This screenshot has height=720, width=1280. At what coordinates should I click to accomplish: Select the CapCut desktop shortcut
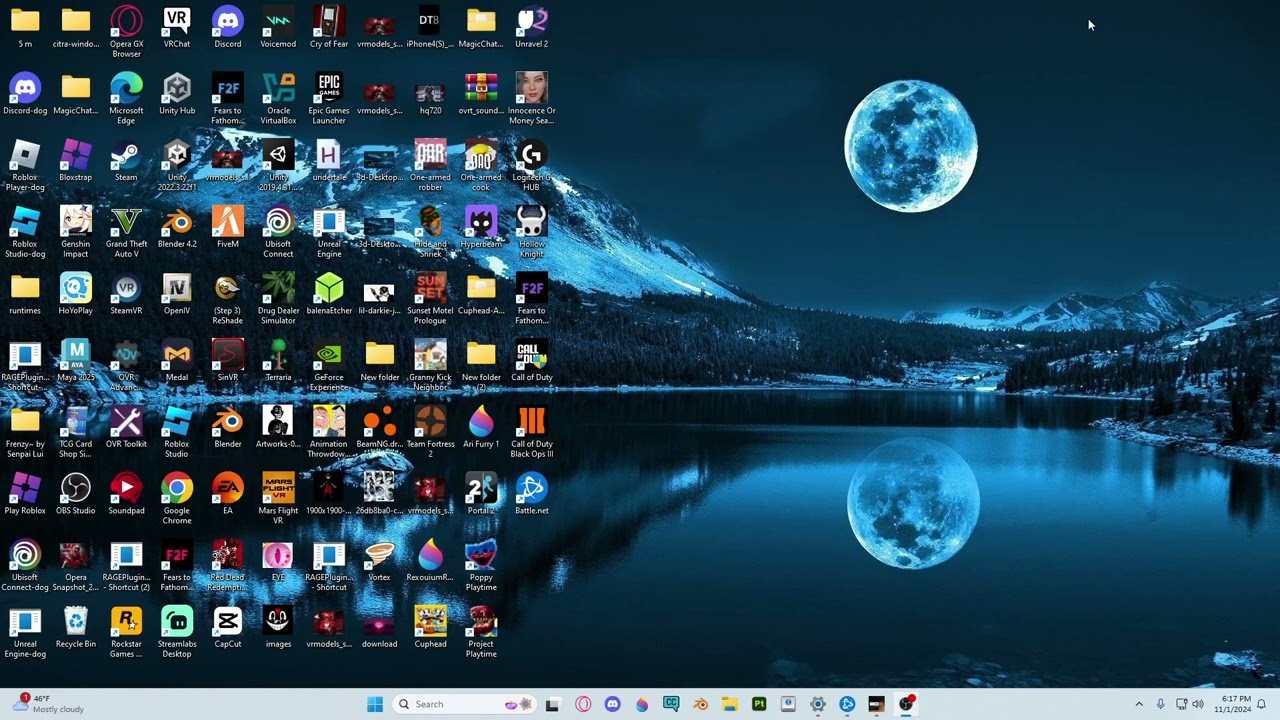click(x=228, y=628)
